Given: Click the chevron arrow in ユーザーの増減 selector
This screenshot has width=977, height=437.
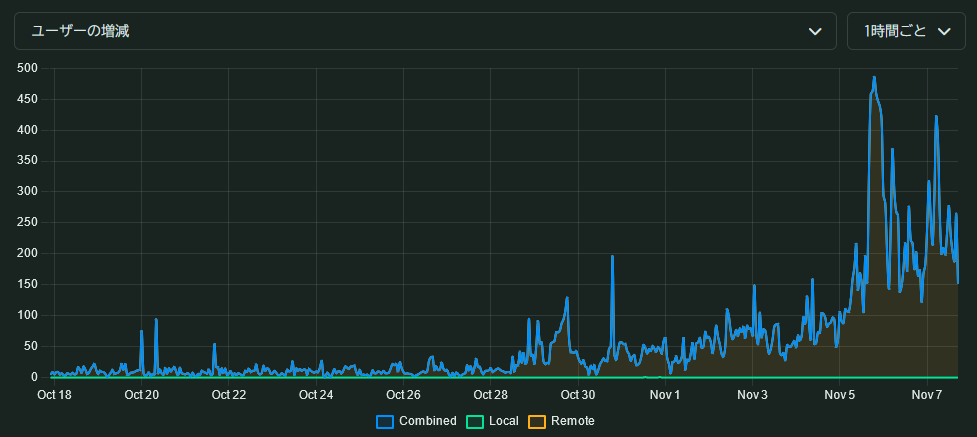Looking at the screenshot, I should 815,31.
